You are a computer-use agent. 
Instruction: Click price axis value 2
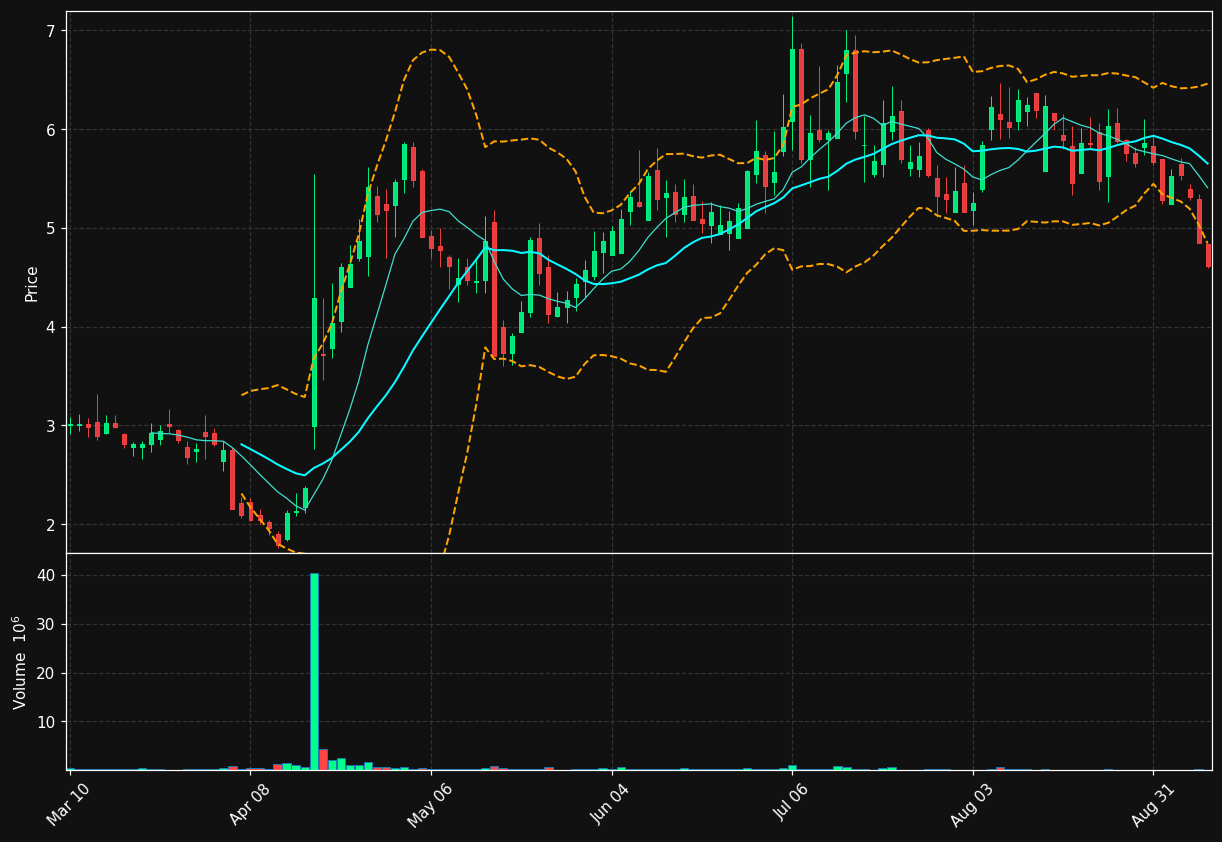coord(54,525)
